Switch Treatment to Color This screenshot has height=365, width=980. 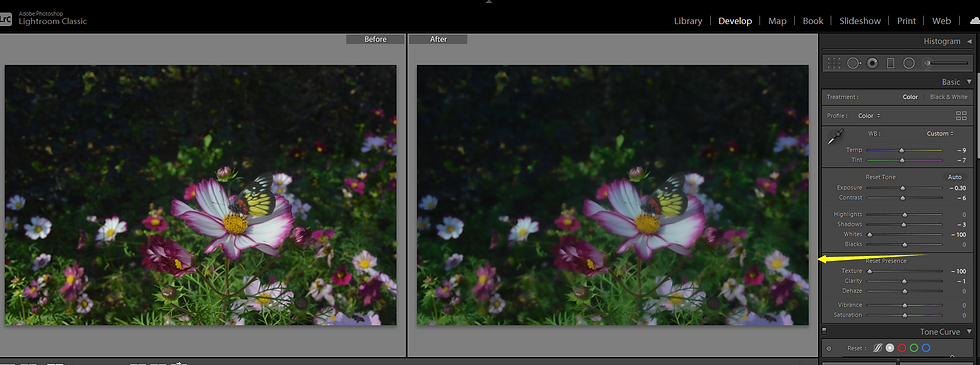tap(910, 97)
